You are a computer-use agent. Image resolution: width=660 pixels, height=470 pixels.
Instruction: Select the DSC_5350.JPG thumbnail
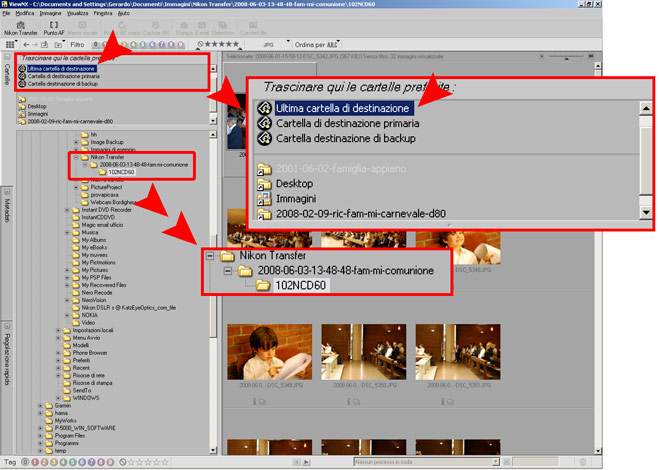point(364,352)
